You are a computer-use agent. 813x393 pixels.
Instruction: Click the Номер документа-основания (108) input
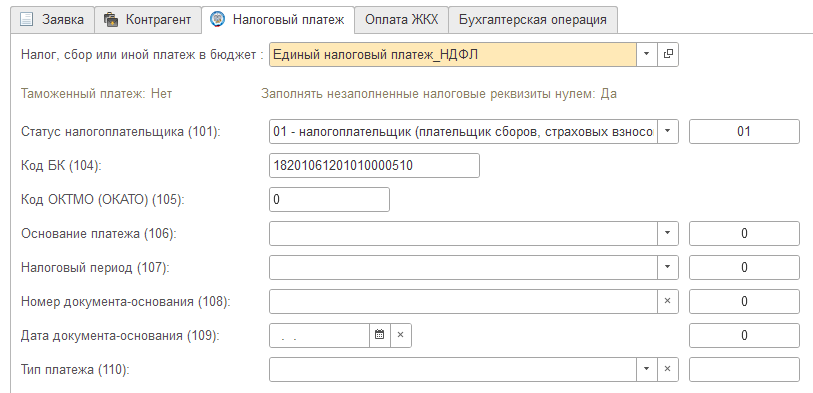(463, 301)
